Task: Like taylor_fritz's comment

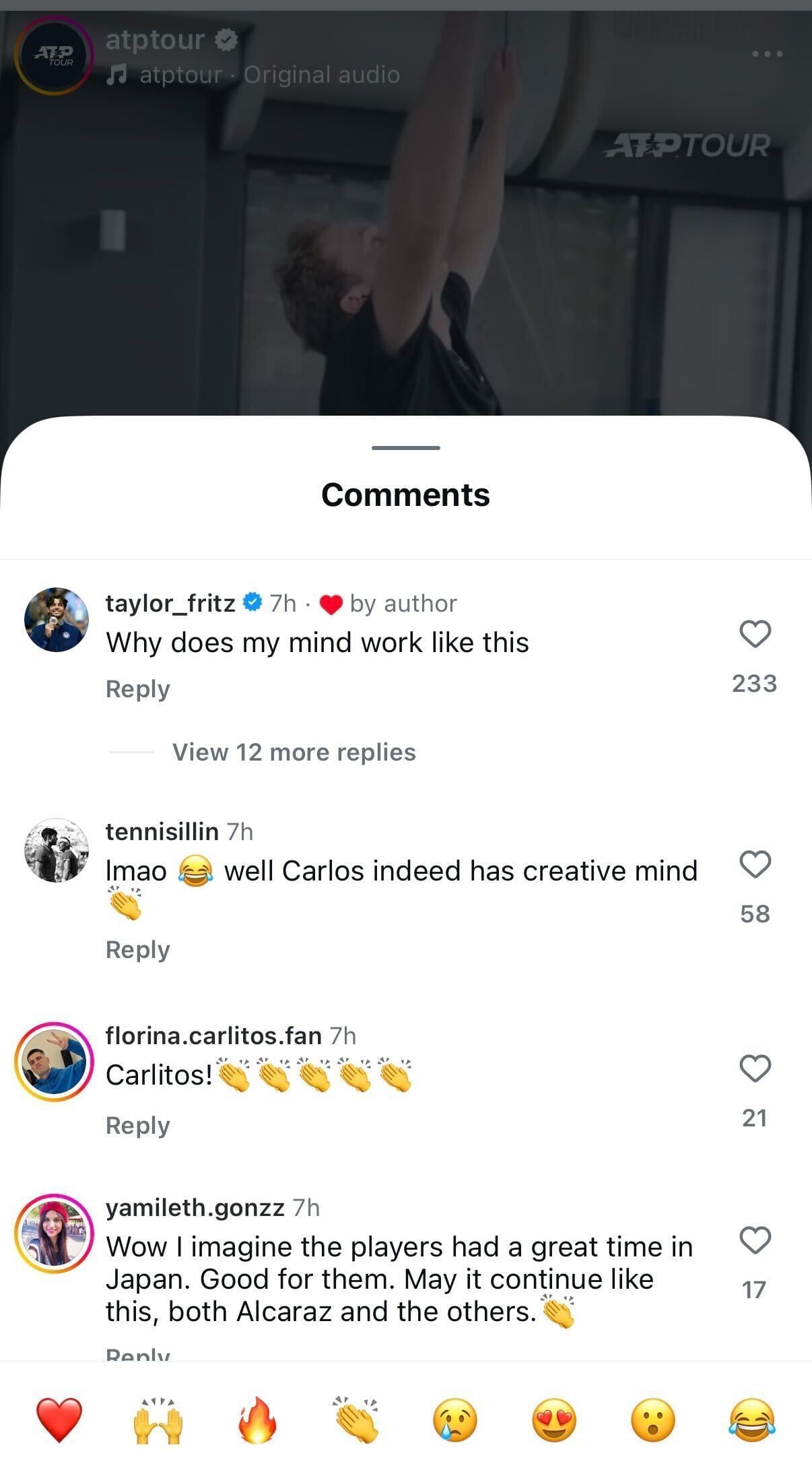Action: tap(755, 634)
